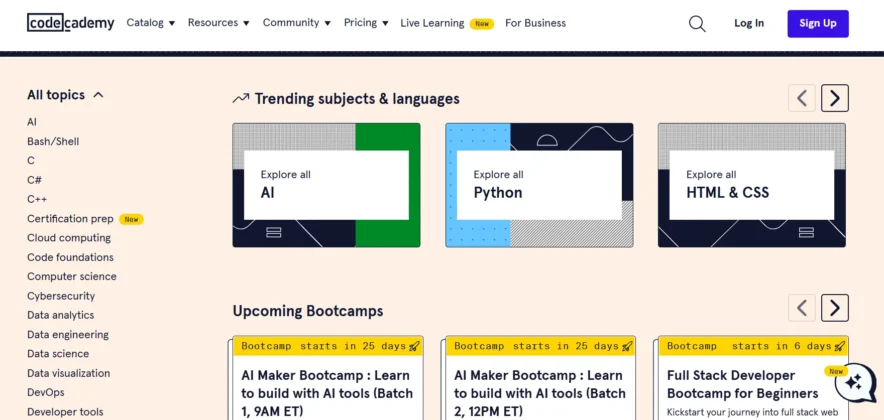Click the Log In link
Screen dimensions: 884x420
tap(749, 23)
